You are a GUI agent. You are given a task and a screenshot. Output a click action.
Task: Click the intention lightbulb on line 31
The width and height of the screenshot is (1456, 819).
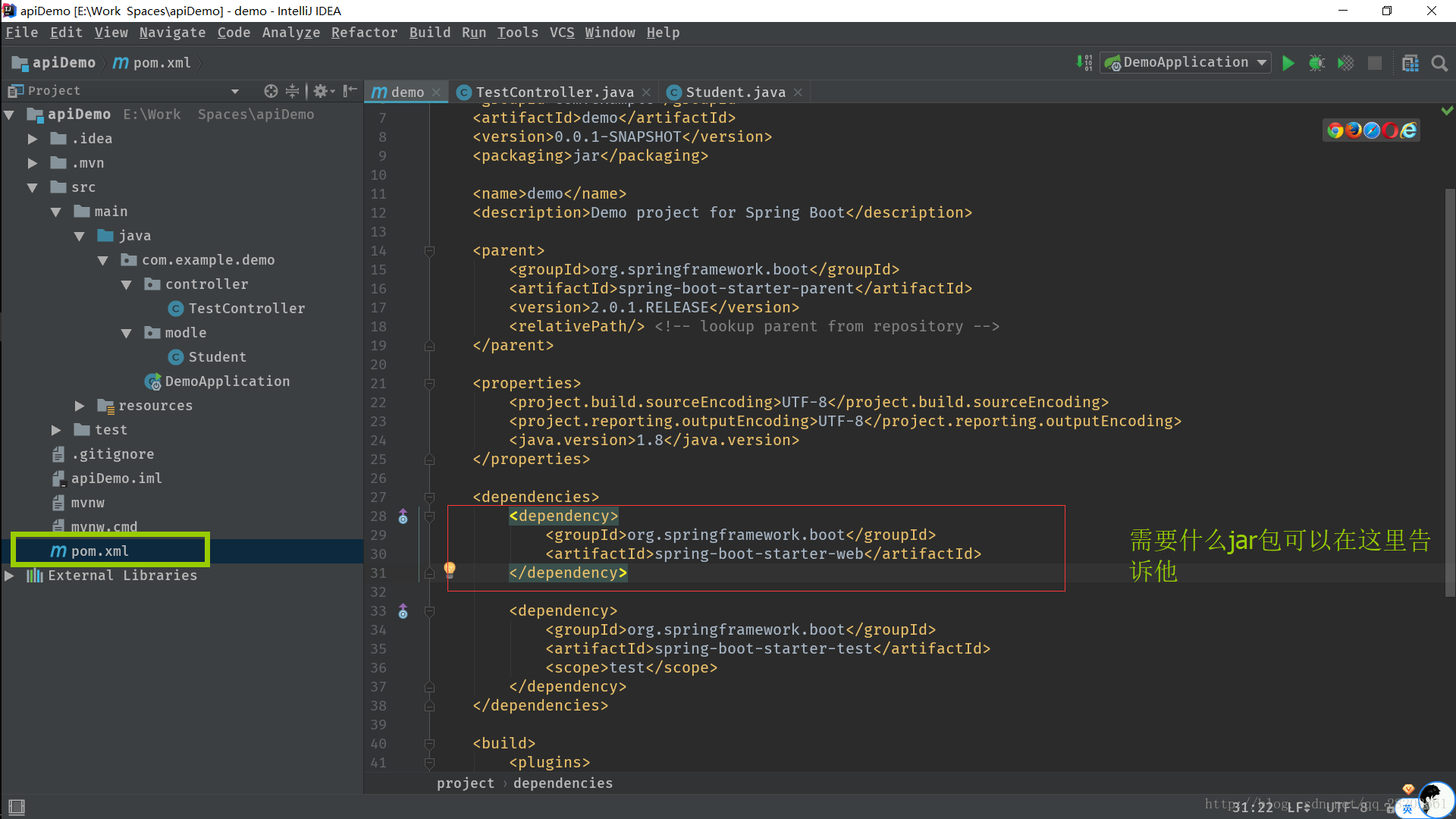tap(449, 570)
